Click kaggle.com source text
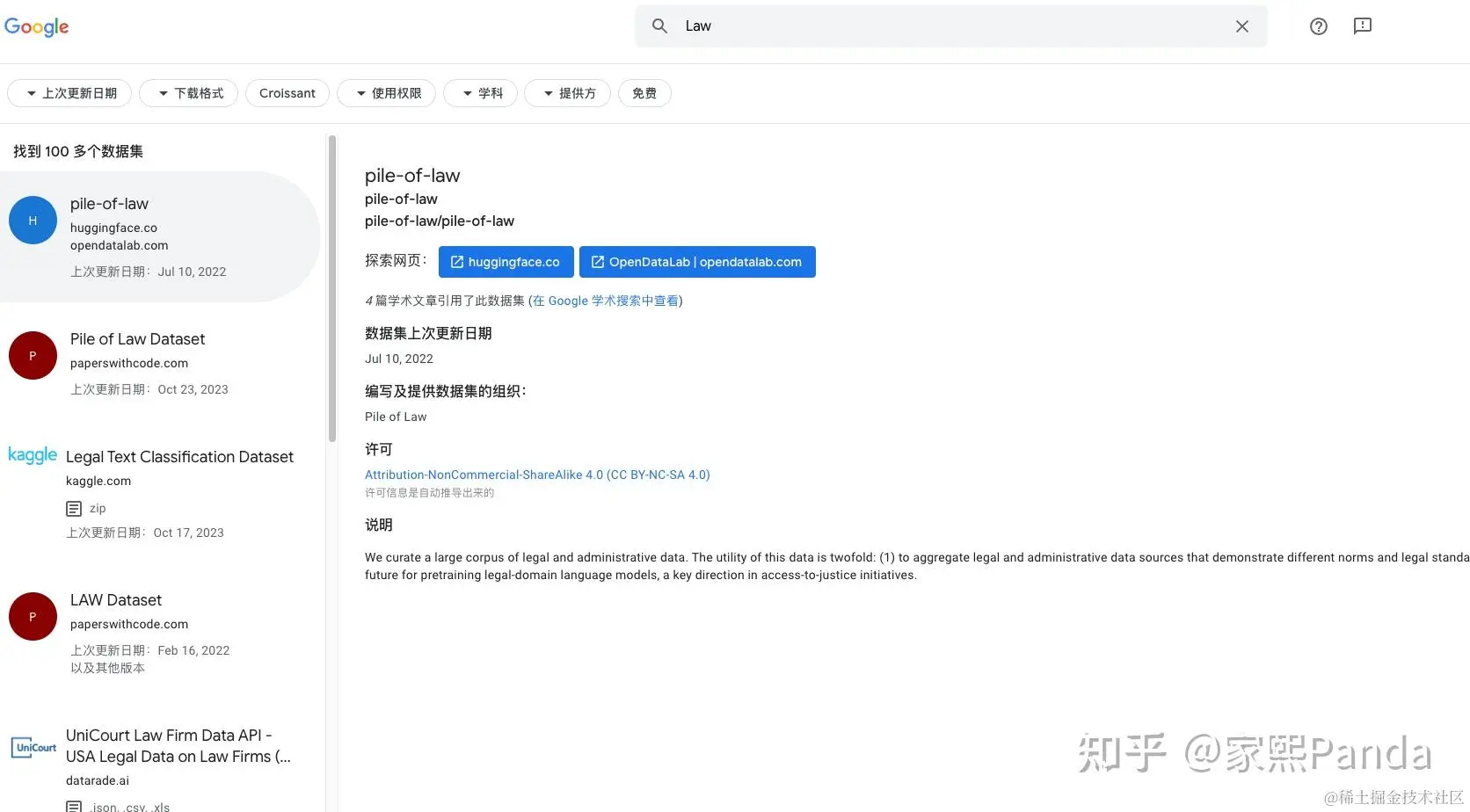This screenshot has height=812, width=1470. point(98,481)
